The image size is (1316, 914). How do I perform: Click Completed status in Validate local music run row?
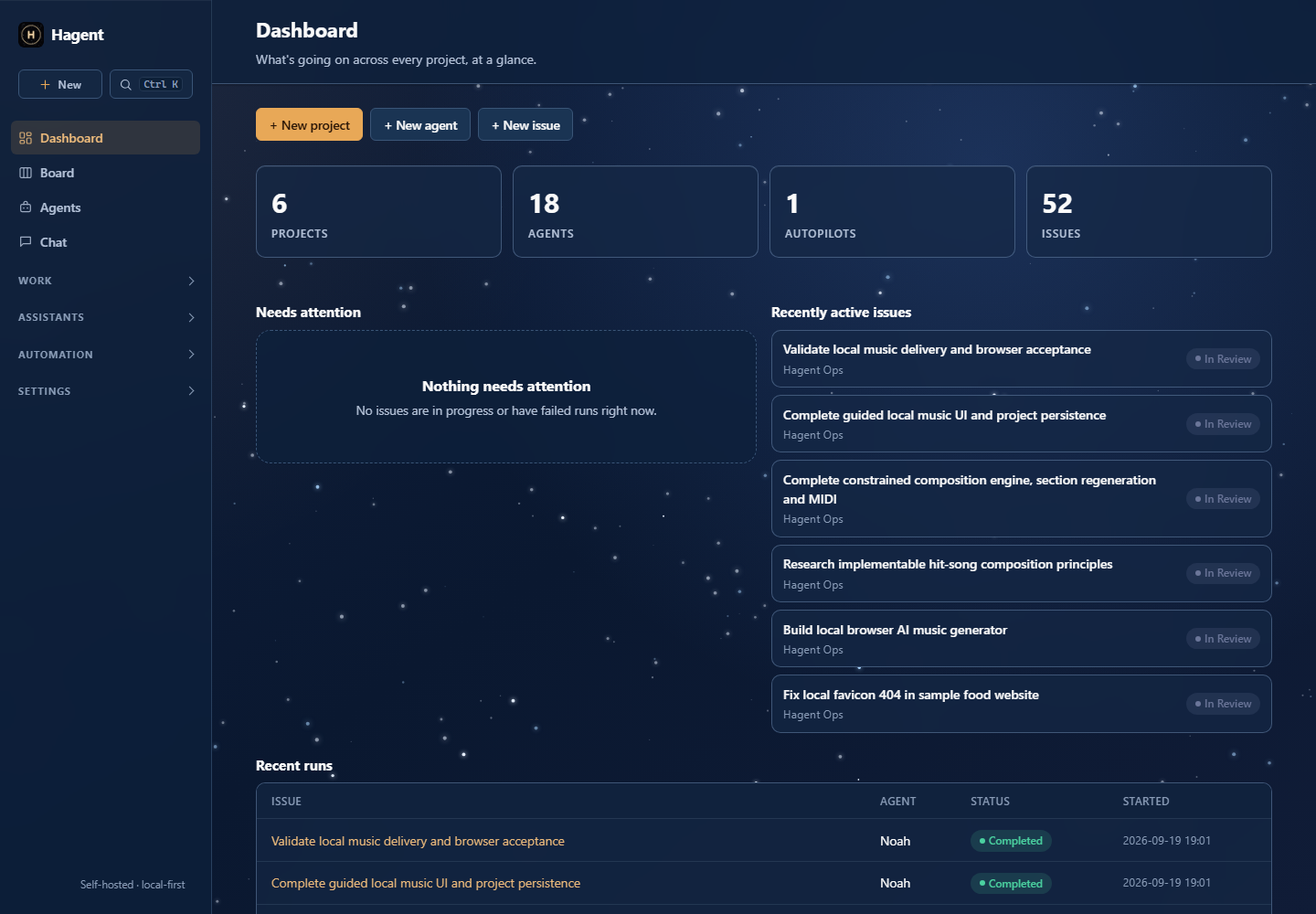tap(1011, 841)
